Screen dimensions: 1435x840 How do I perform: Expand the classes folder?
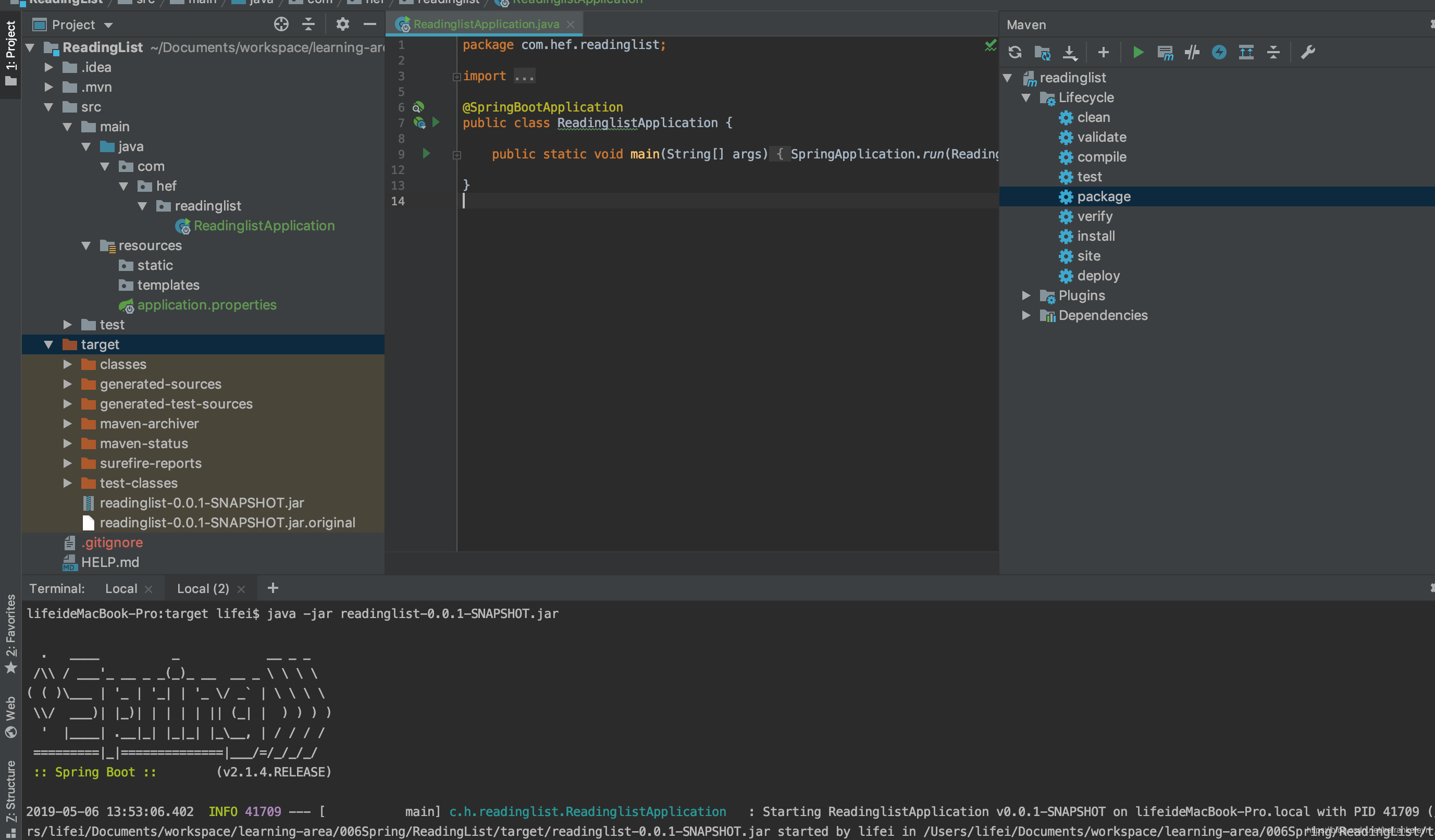pyautogui.click(x=68, y=364)
